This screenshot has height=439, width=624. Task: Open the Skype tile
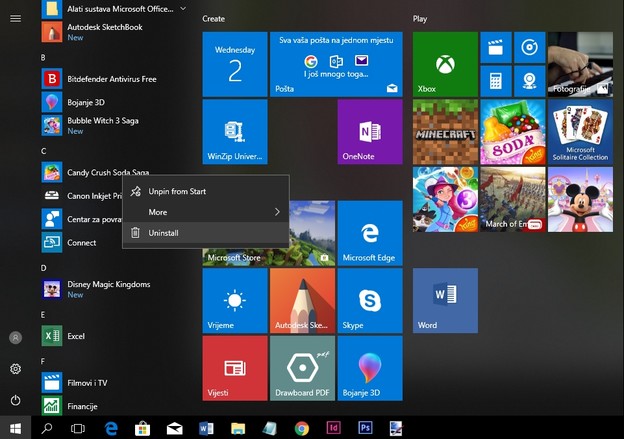(370, 300)
